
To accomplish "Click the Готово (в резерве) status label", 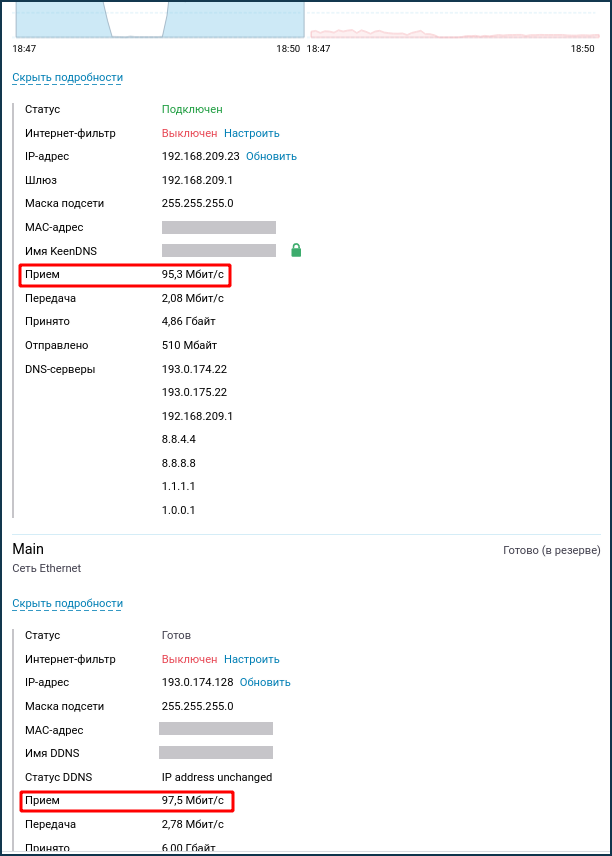I will [551, 550].
